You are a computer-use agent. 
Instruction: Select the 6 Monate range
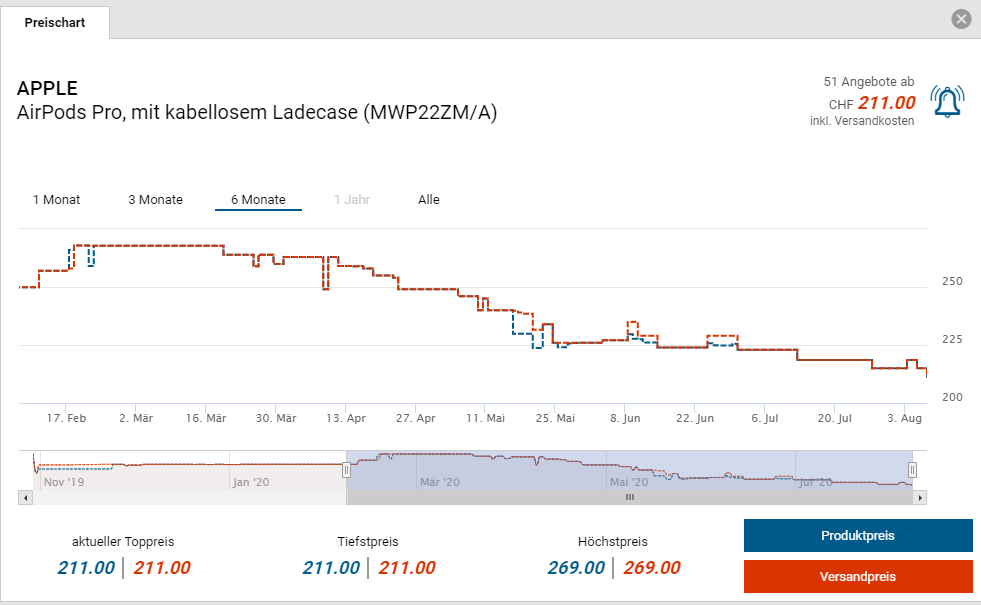coord(258,200)
